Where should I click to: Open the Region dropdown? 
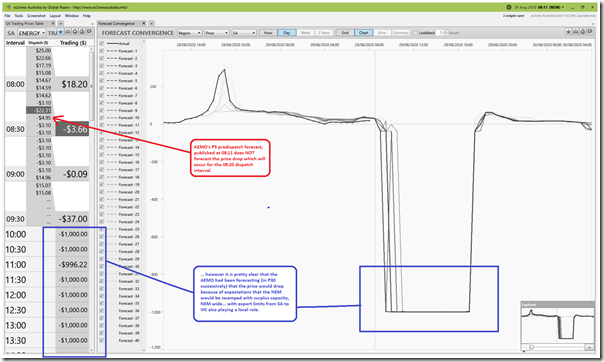(189, 33)
